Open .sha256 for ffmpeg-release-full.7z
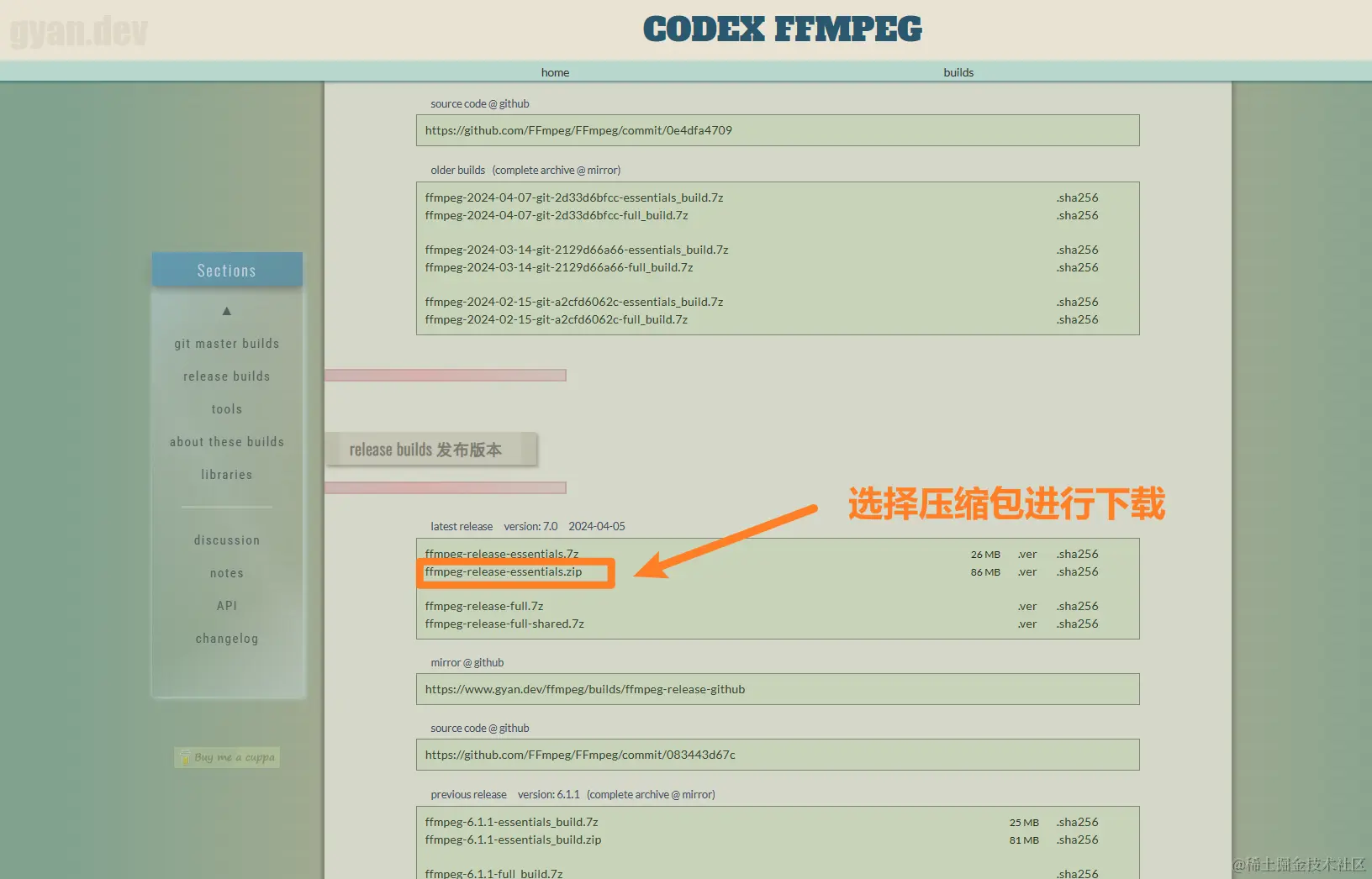The height and width of the screenshot is (879, 1372). [x=1078, y=606]
